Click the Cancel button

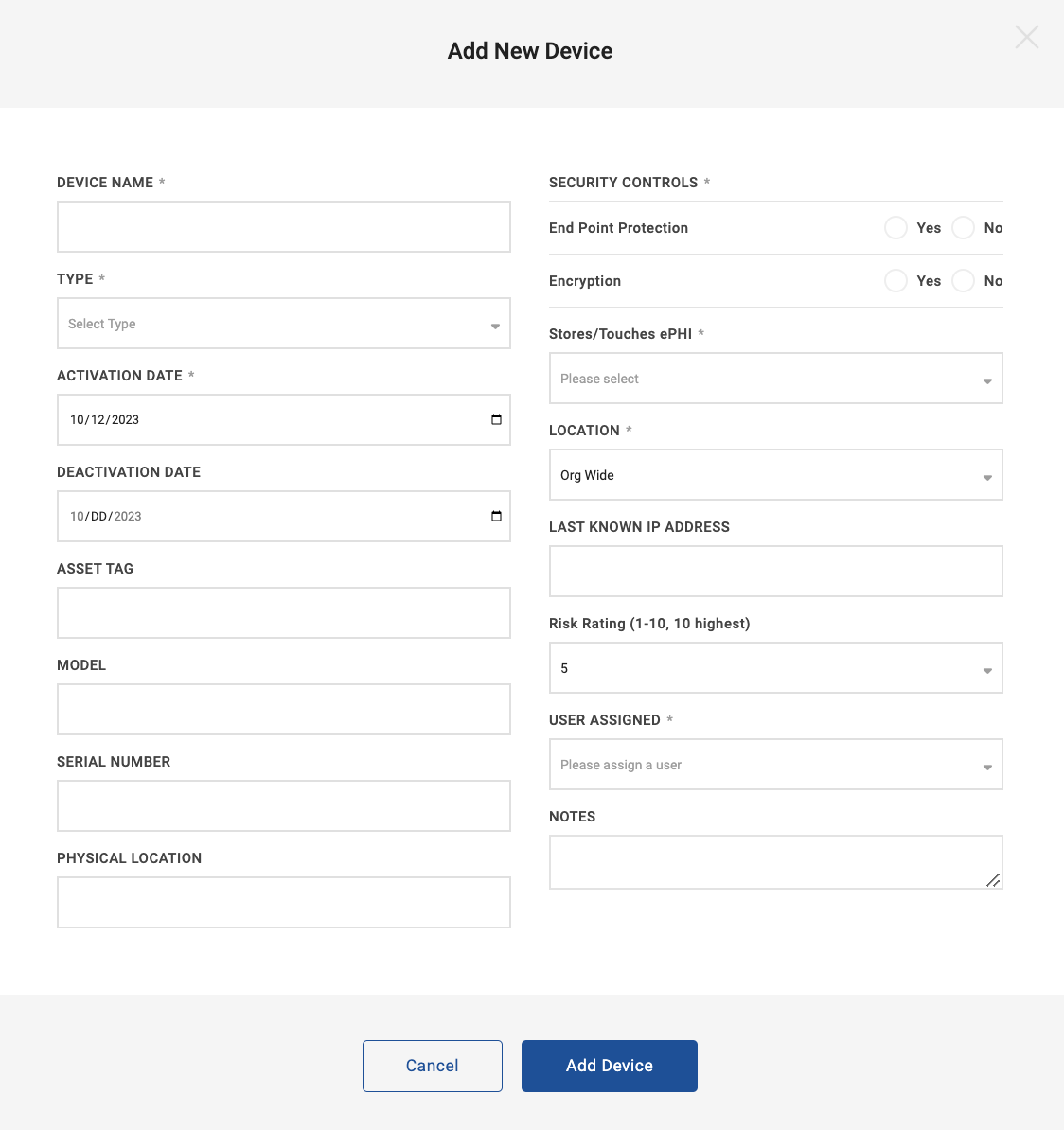pos(433,1066)
